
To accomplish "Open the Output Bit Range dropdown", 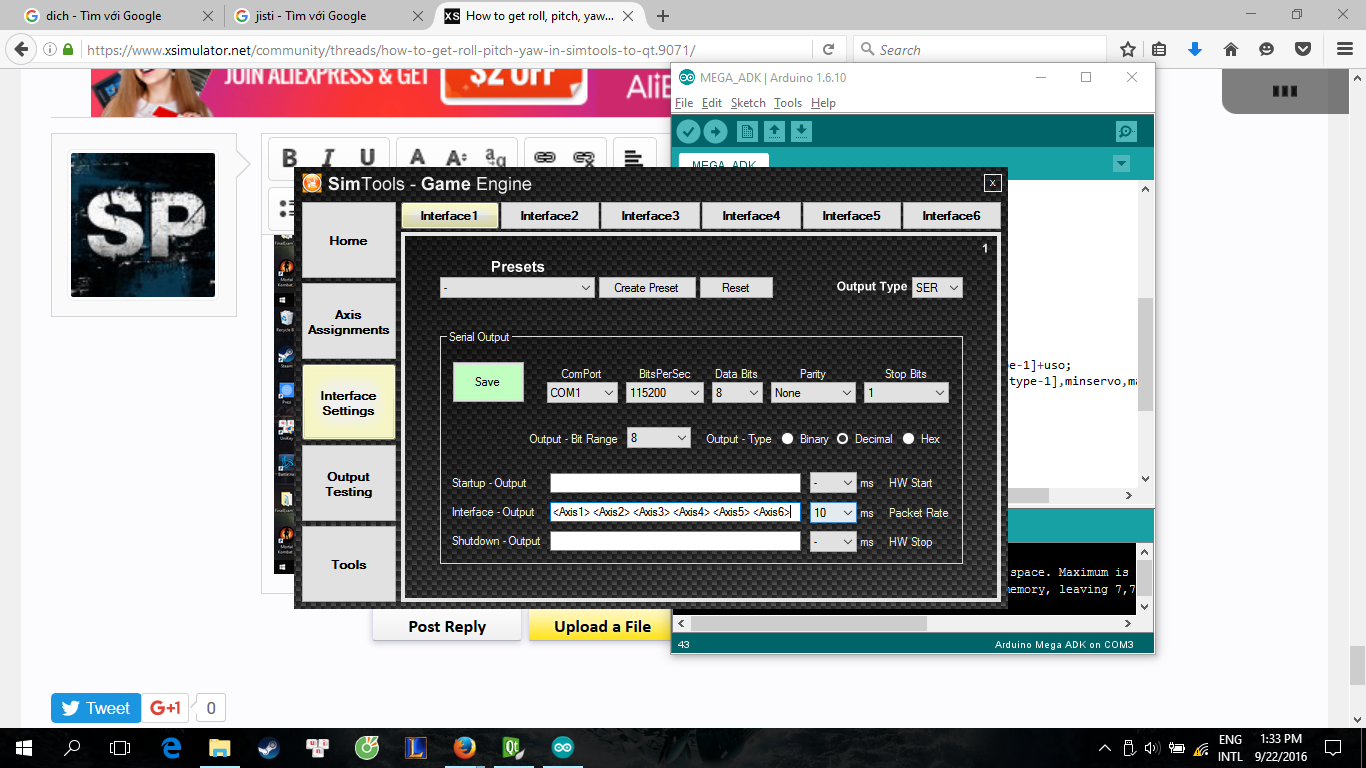I will [x=658, y=438].
